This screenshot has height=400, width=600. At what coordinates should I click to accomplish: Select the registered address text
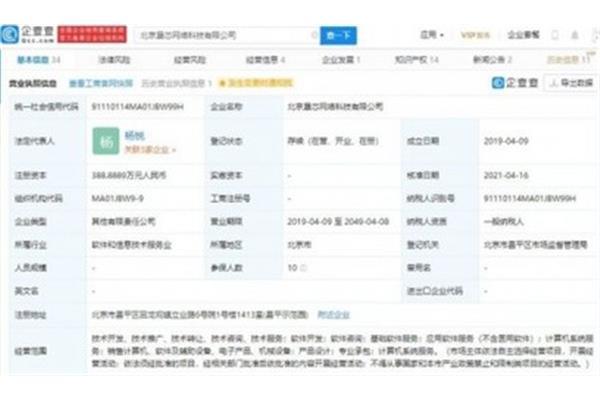coord(200,315)
